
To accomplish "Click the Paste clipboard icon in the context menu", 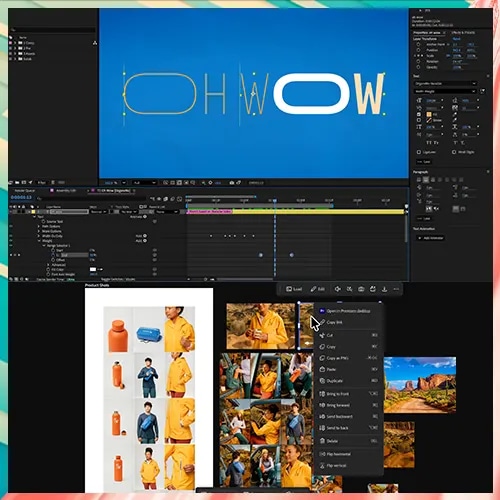I will click(x=322, y=369).
